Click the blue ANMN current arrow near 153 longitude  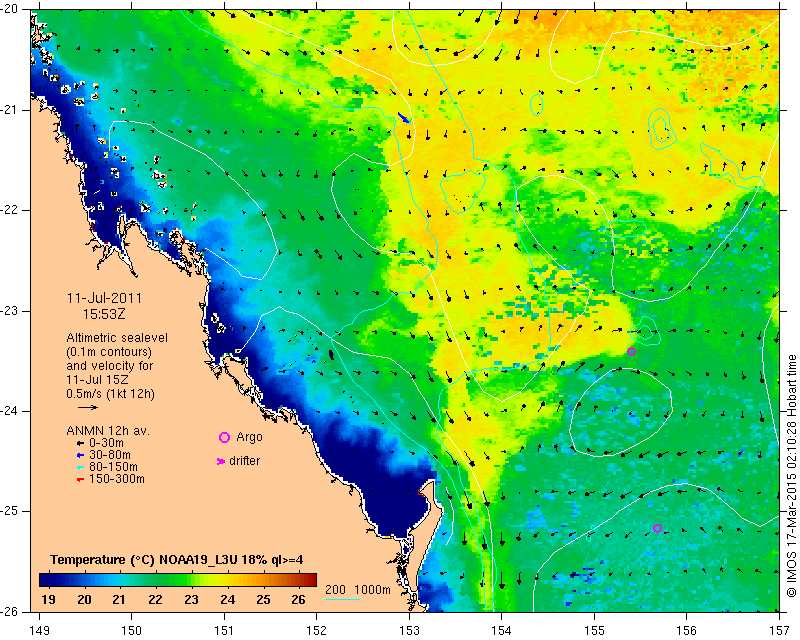pos(404,118)
